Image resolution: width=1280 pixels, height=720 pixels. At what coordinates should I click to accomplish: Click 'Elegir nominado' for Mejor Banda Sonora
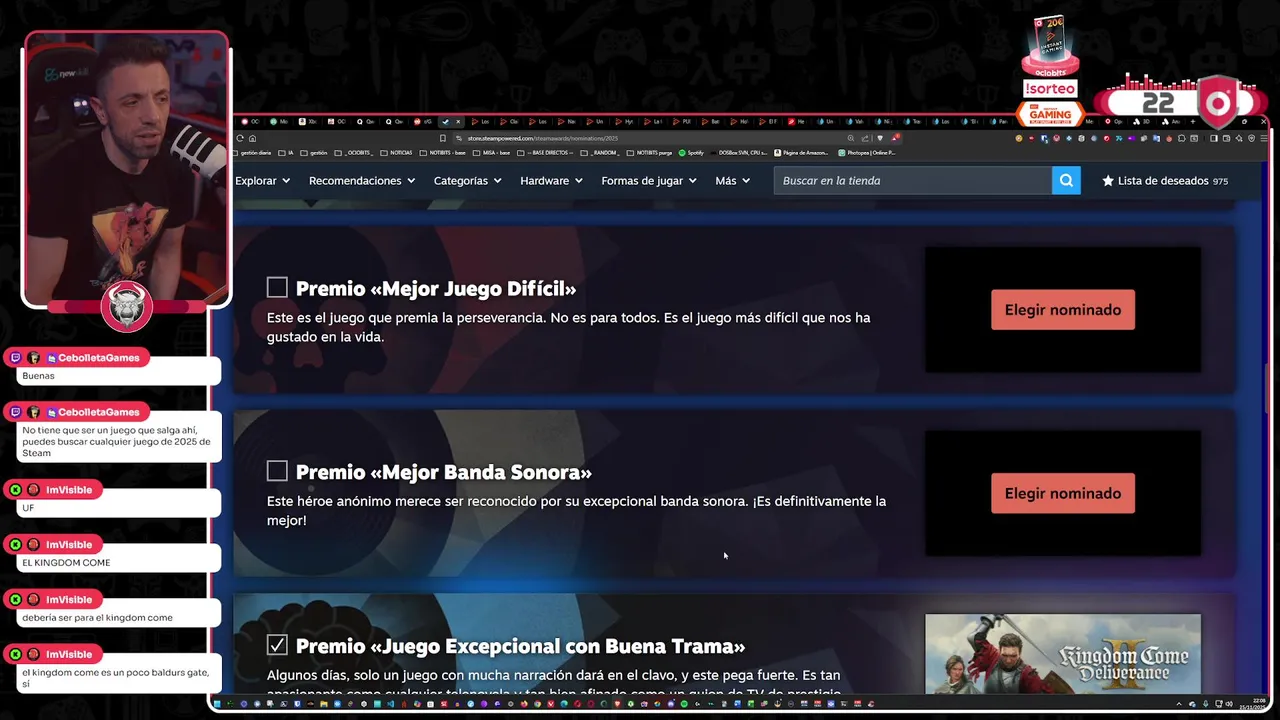pos(1063,493)
